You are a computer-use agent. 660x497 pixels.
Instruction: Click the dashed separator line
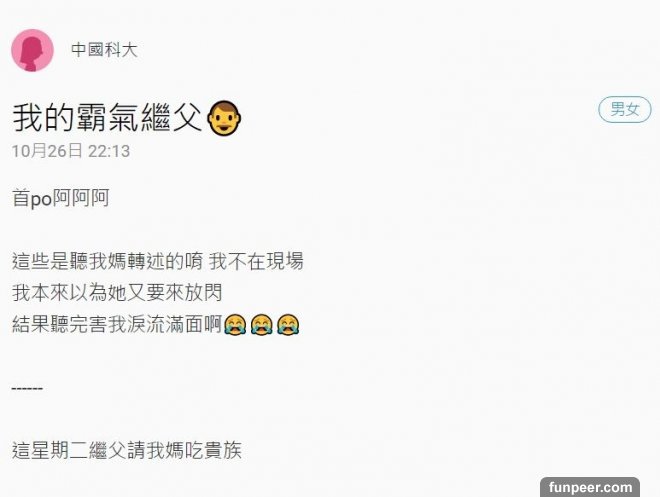click(27, 388)
